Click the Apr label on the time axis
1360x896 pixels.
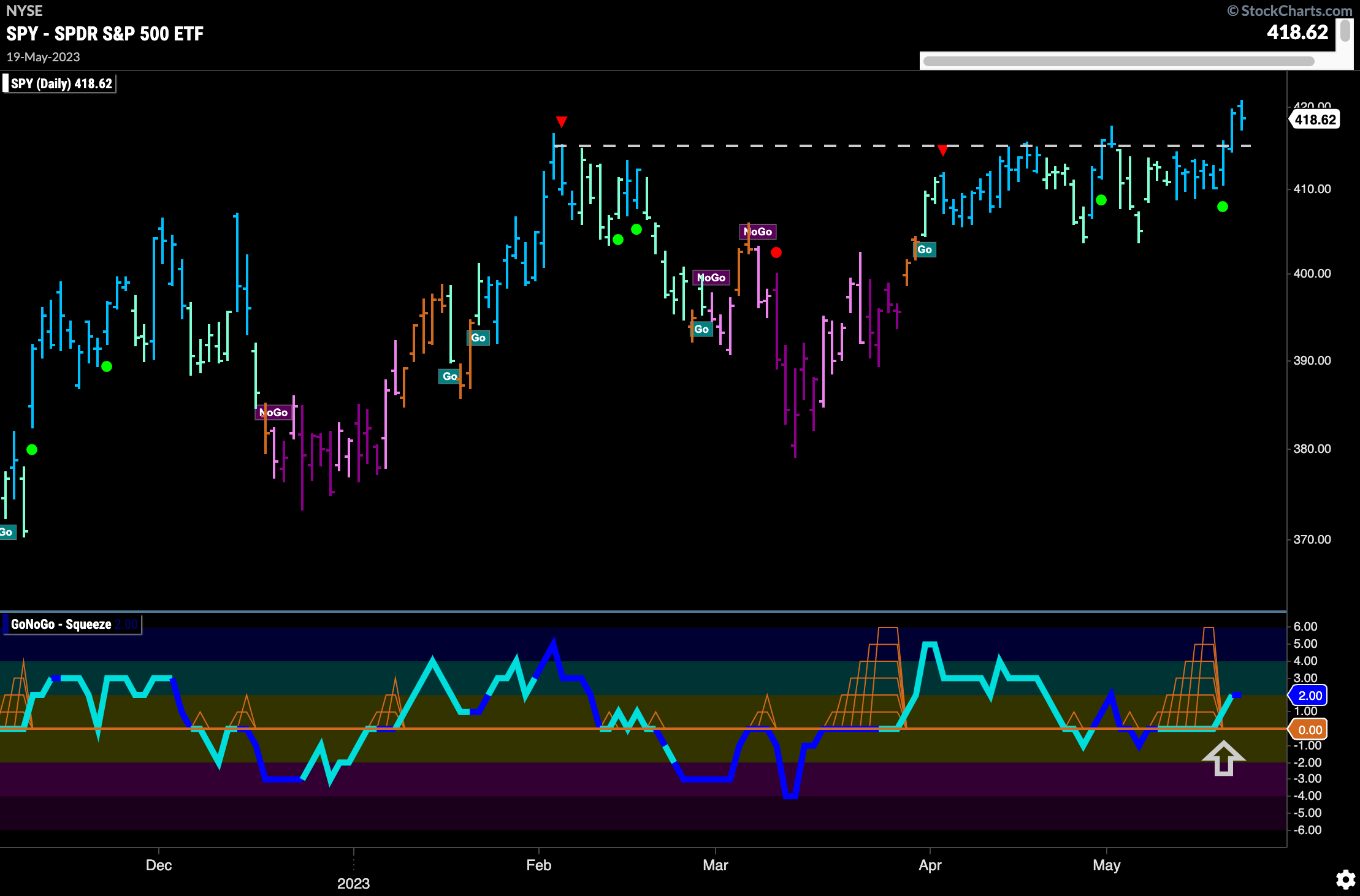coord(930,865)
